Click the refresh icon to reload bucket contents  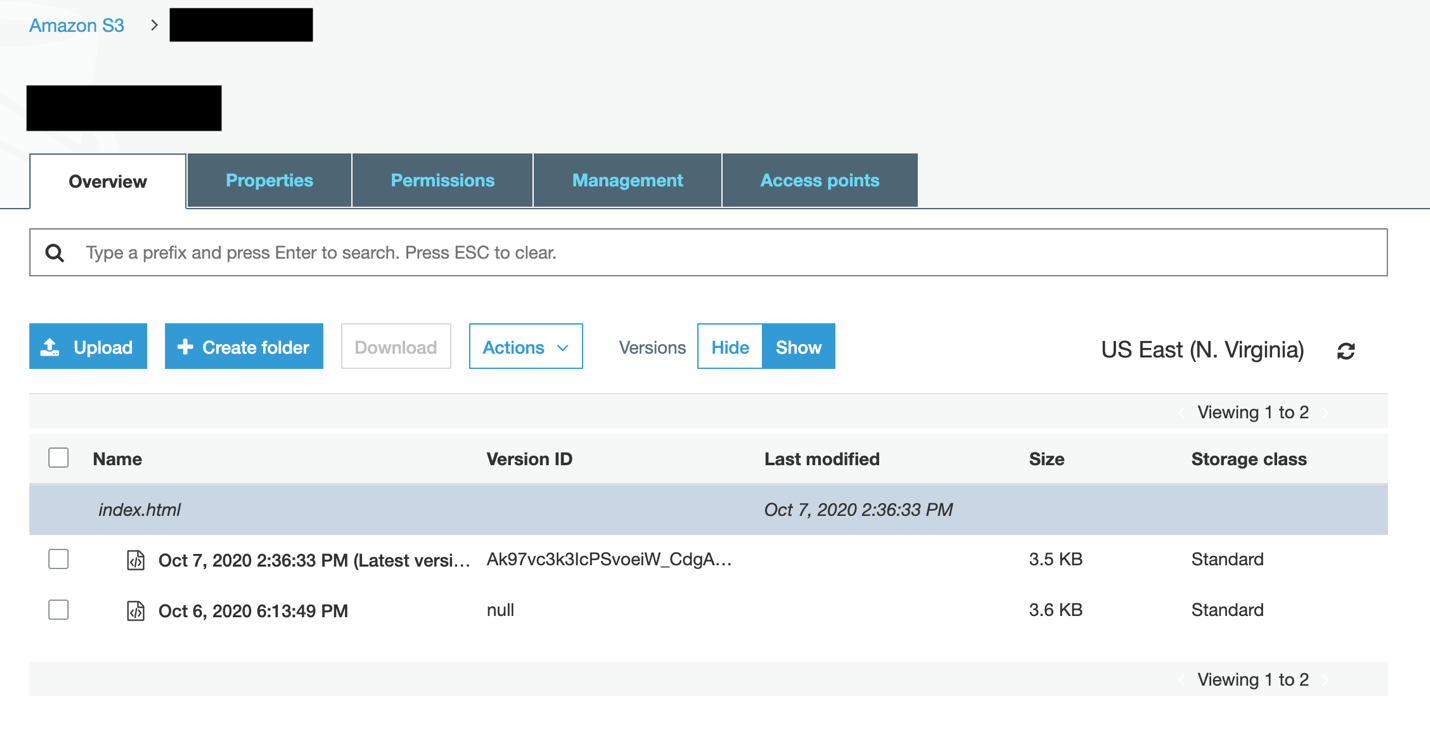coord(1346,351)
